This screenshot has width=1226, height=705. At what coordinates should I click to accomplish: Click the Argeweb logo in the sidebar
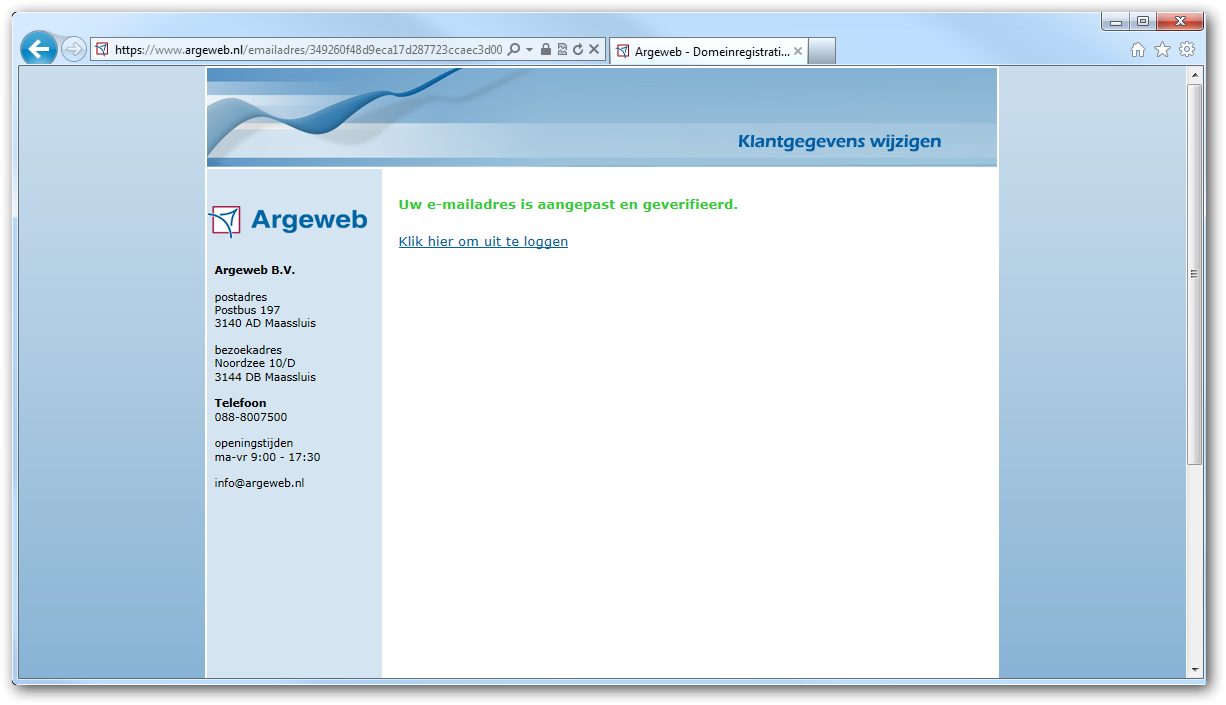[288, 220]
